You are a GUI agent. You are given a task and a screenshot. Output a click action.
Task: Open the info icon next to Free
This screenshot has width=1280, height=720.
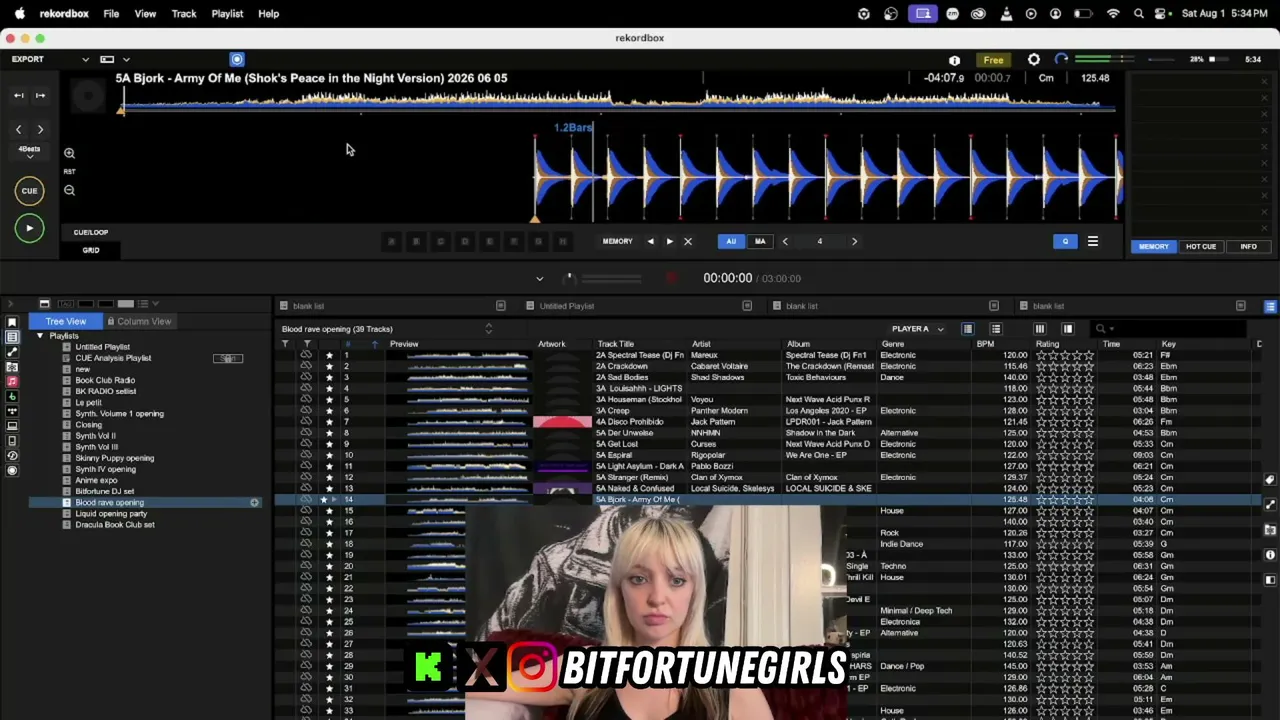(x=954, y=60)
